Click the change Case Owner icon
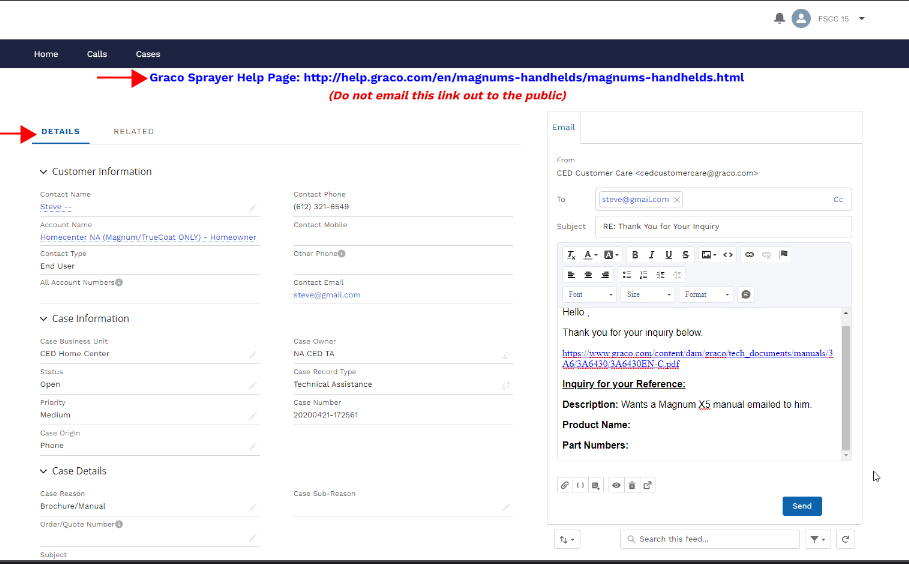909x564 pixels. click(x=506, y=354)
